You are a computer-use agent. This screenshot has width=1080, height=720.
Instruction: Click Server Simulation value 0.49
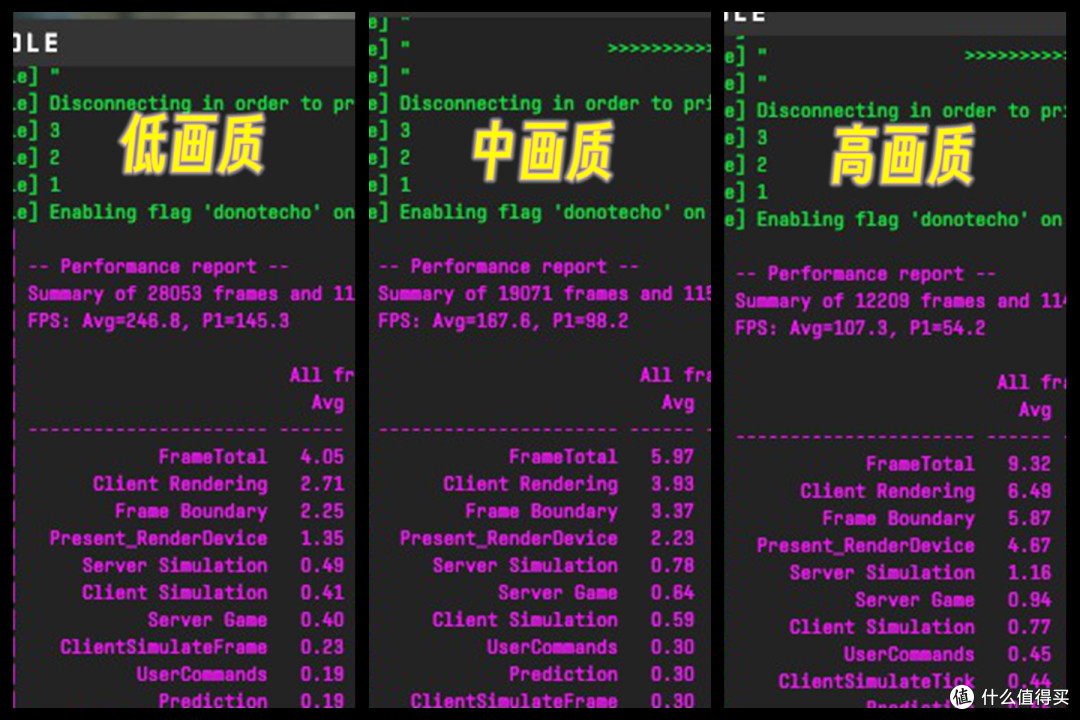click(x=322, y=566)
